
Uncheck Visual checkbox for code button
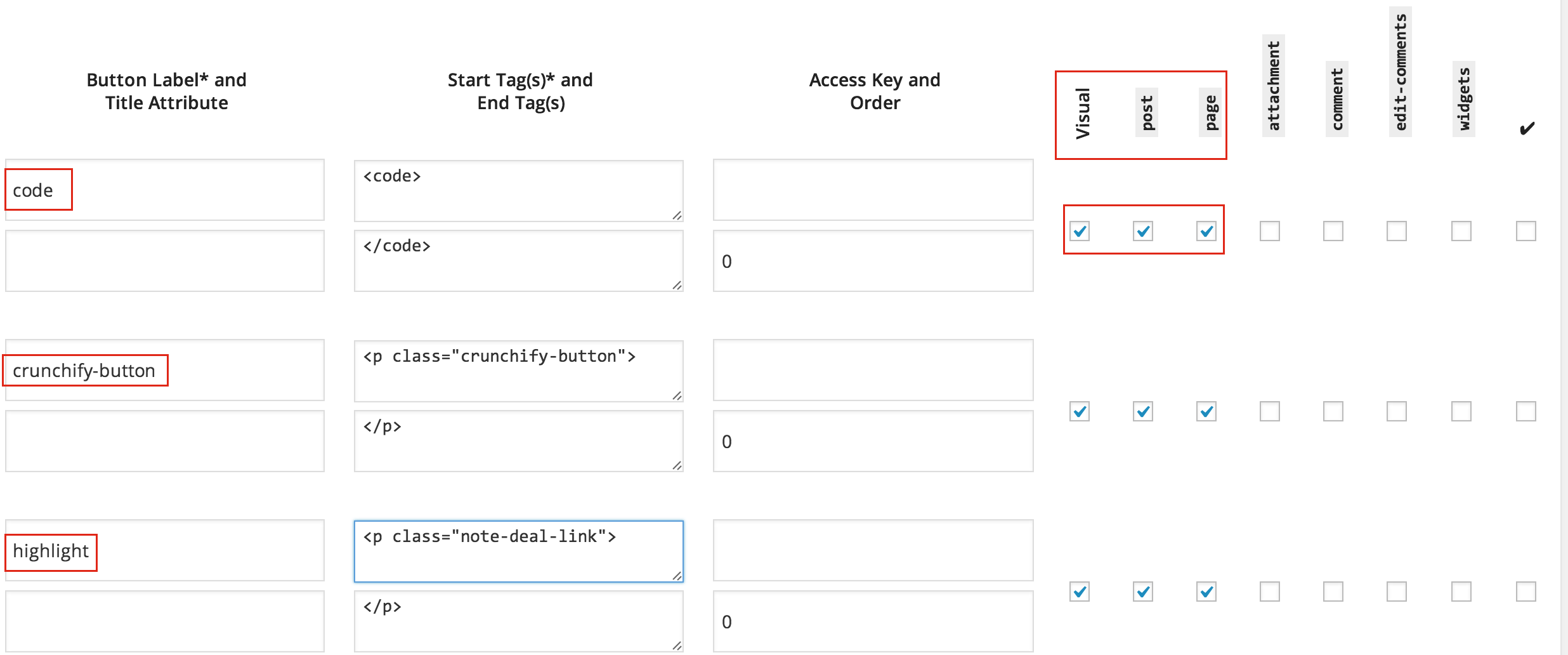click(x=1080, y=231)
